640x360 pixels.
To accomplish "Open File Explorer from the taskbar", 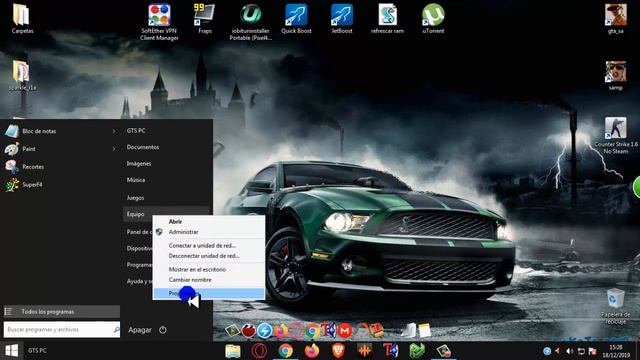I will point(233,351).
